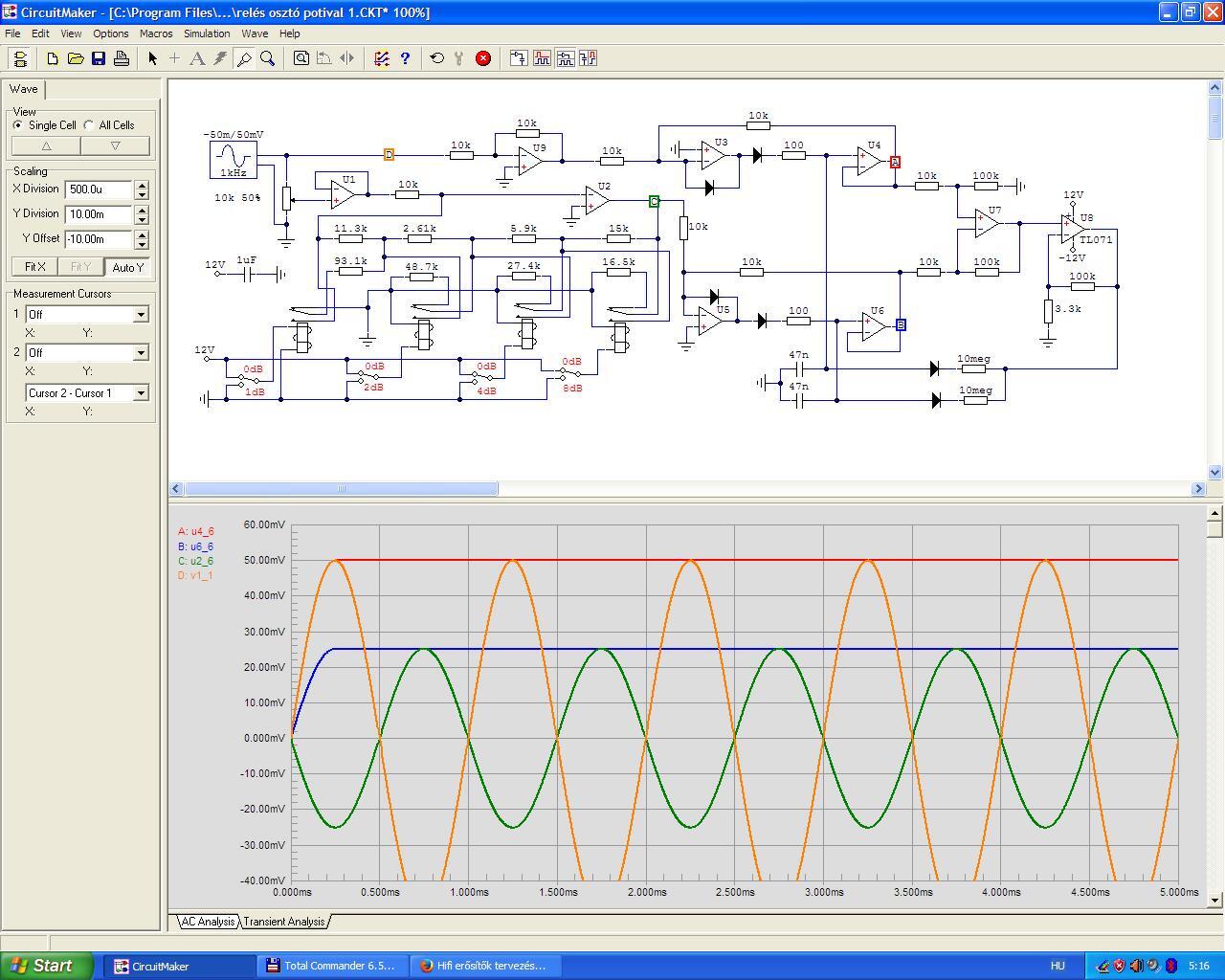Open the Measurement Cursor 2 dropdown
This screenshot has height=980, width=1225.
pyautogui.click(x=141, y=352)
